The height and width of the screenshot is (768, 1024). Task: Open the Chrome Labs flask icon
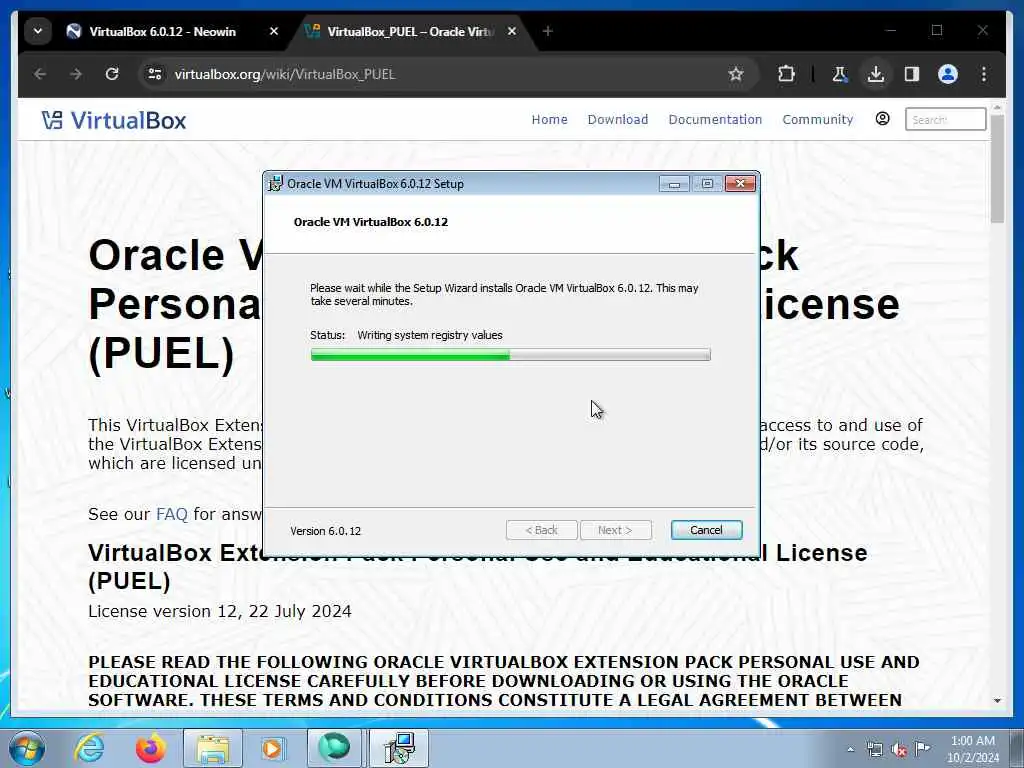(x=839, y=74)
